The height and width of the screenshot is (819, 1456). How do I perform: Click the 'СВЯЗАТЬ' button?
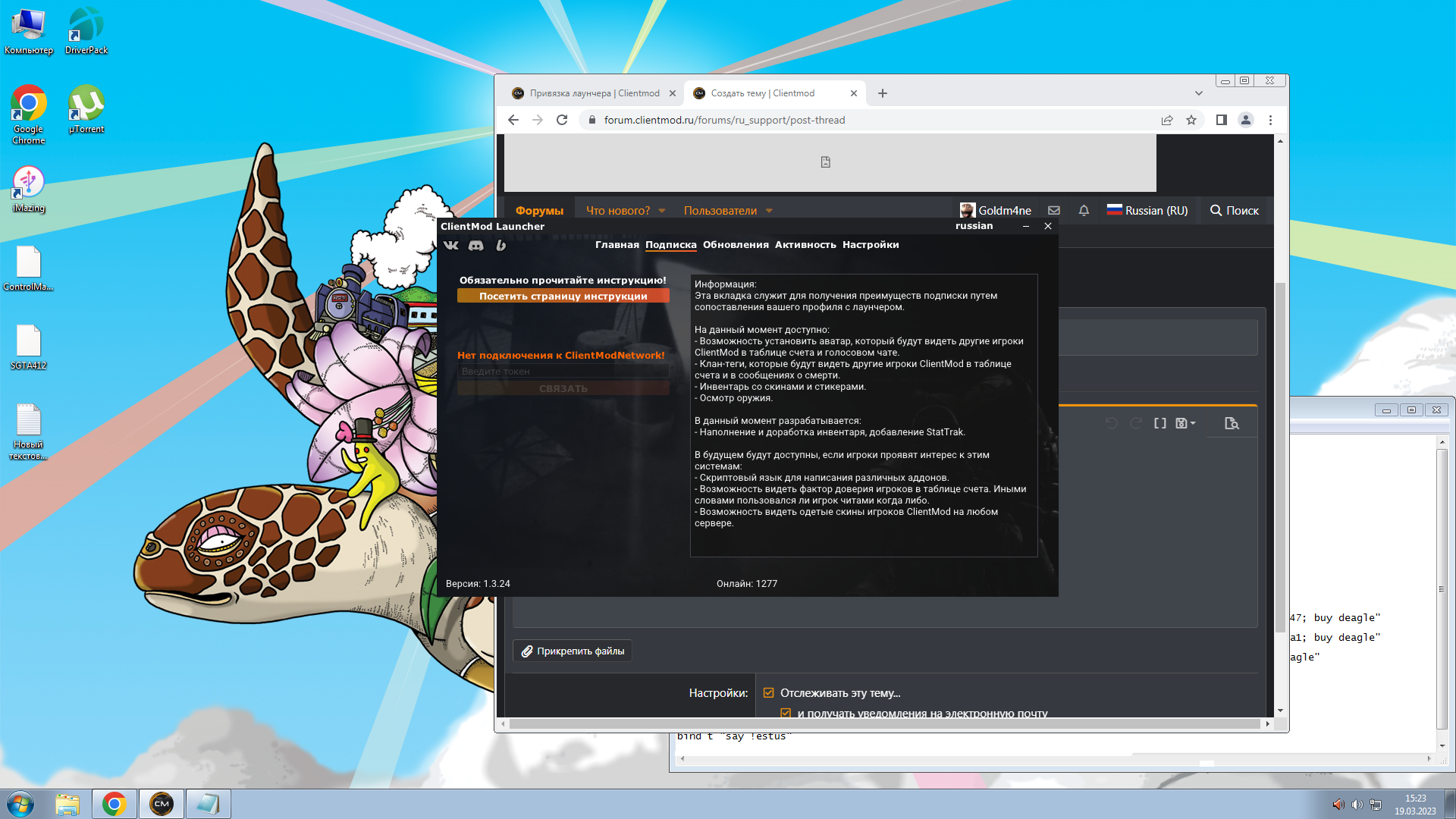563,388
